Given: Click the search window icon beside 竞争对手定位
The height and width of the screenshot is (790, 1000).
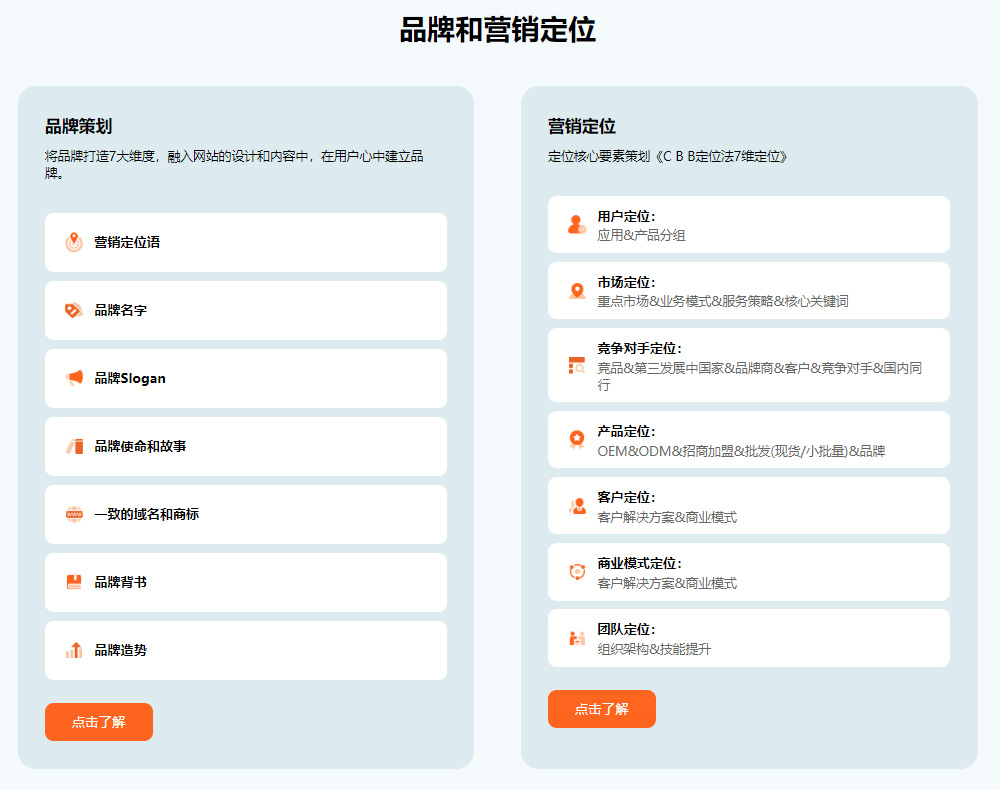Looking at the screenshot, I should pos(577,366).
